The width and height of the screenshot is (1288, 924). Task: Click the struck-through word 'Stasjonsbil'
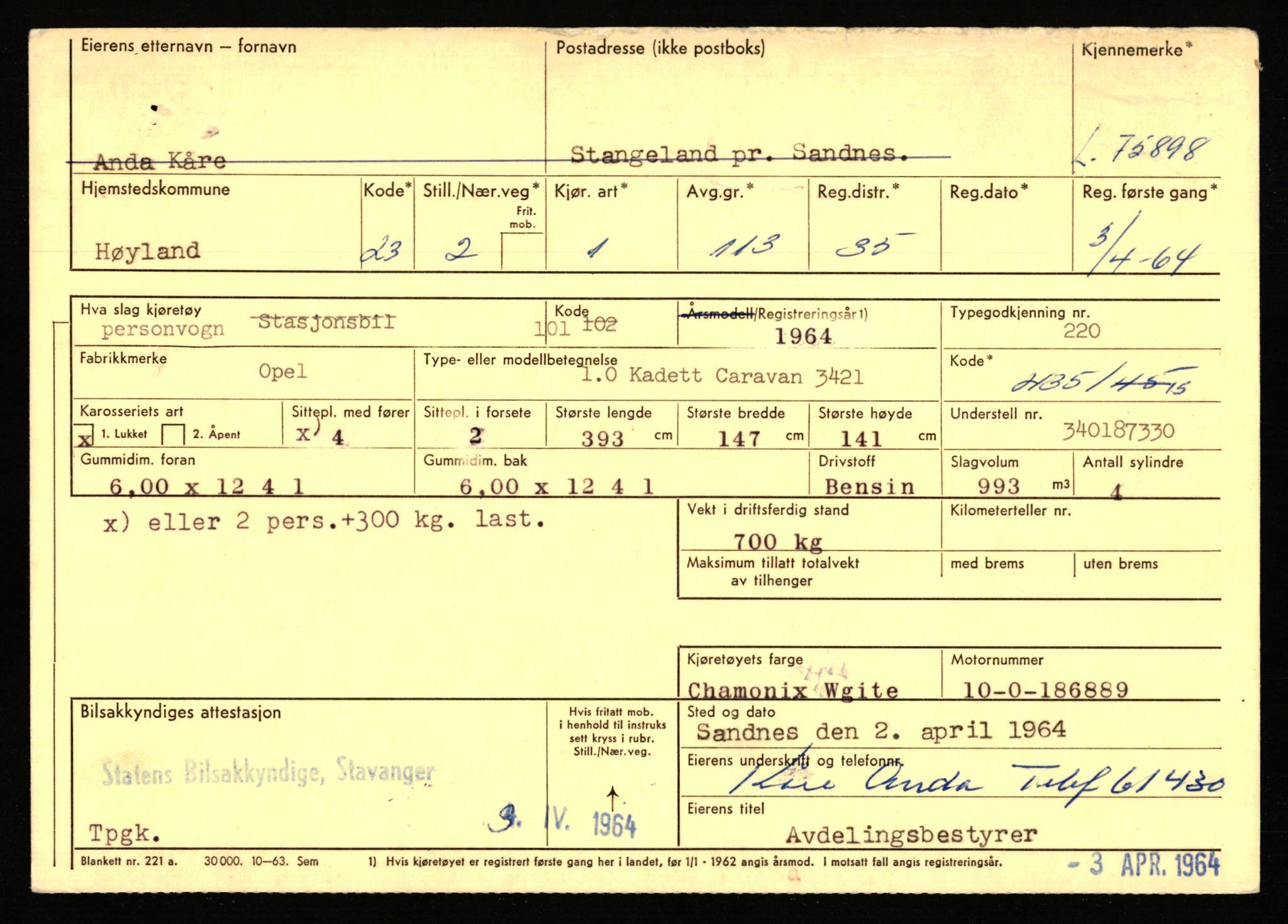point(327,322)
